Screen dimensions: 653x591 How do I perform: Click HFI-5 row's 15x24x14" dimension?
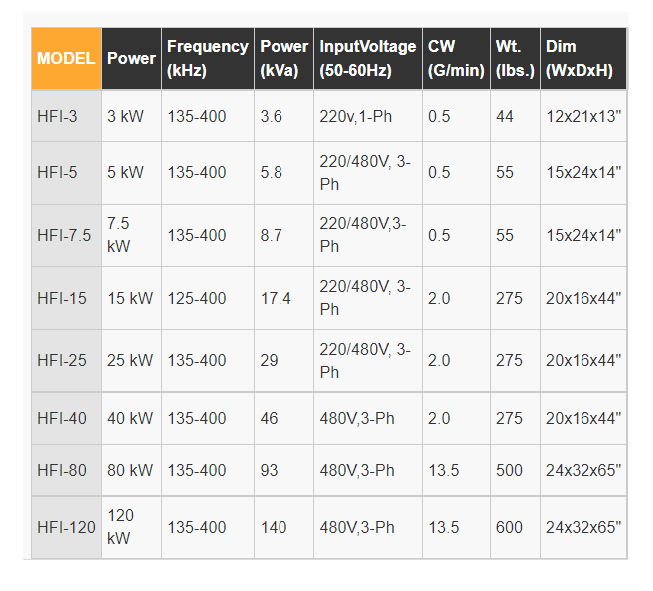coord(583,172)
